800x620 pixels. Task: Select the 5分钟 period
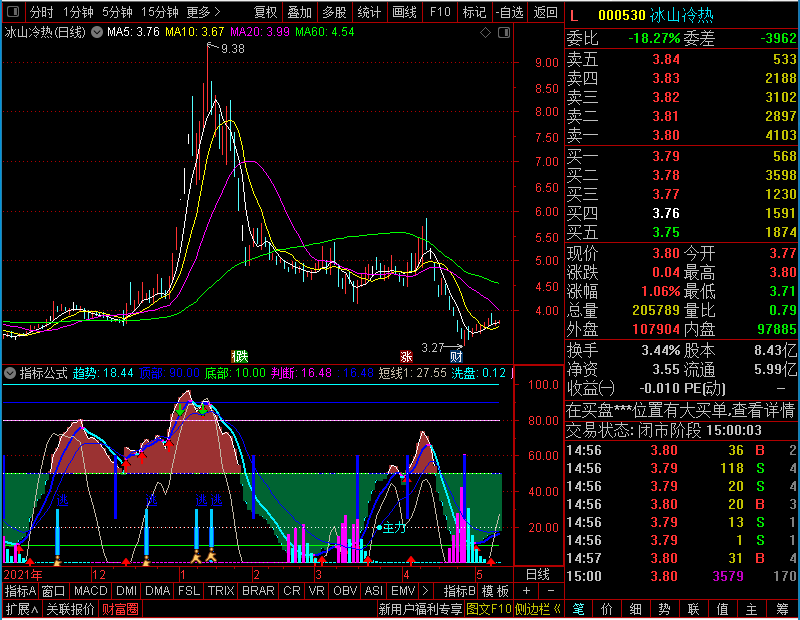117,12
